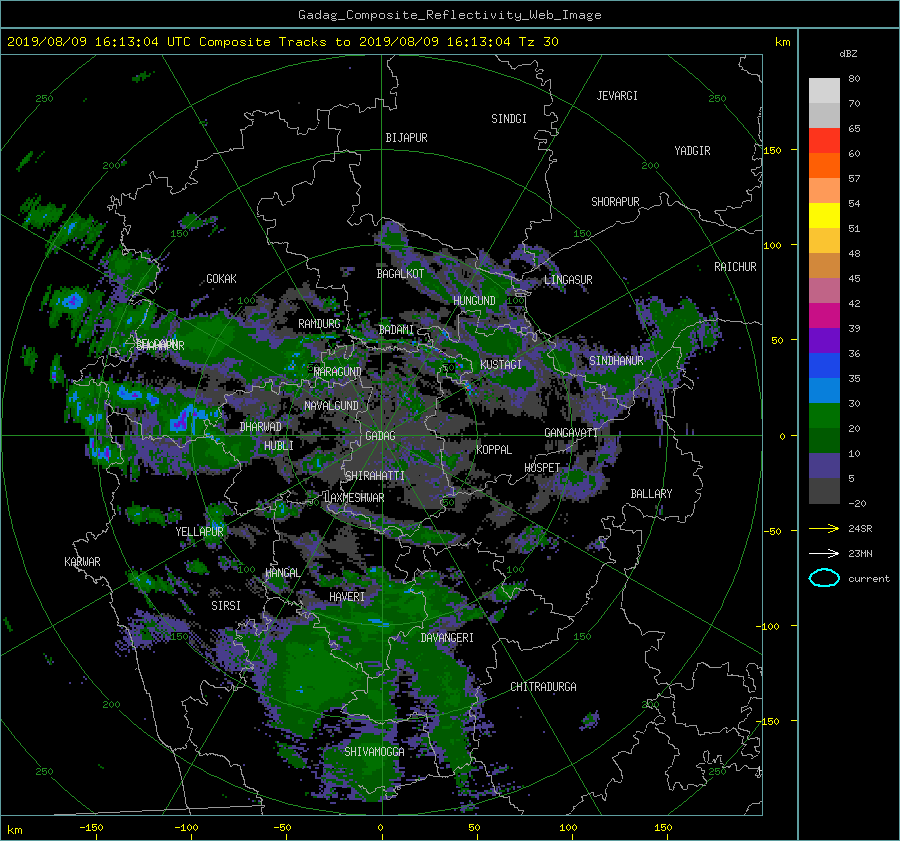The width and height of the screenshot is (900, 841).
Task: Click the white 23MN arrow legend icon
Action: (824, 553)
